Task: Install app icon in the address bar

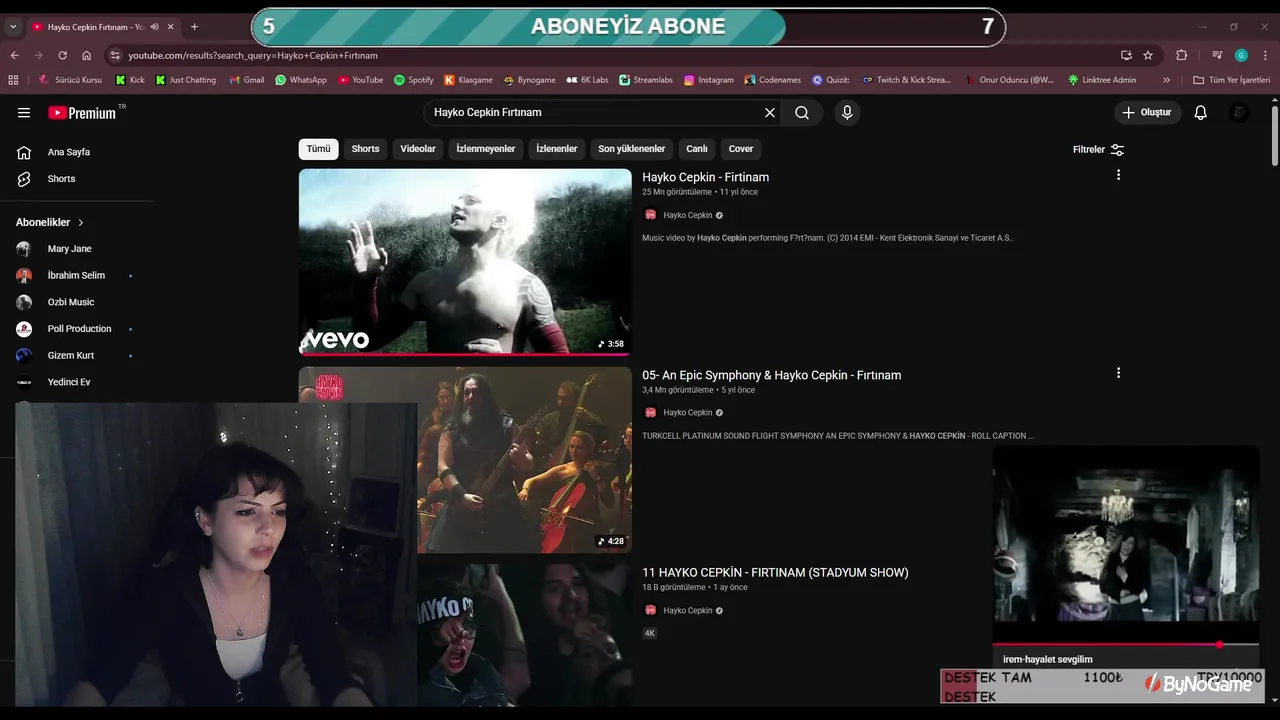Action: pos(1126,55)
